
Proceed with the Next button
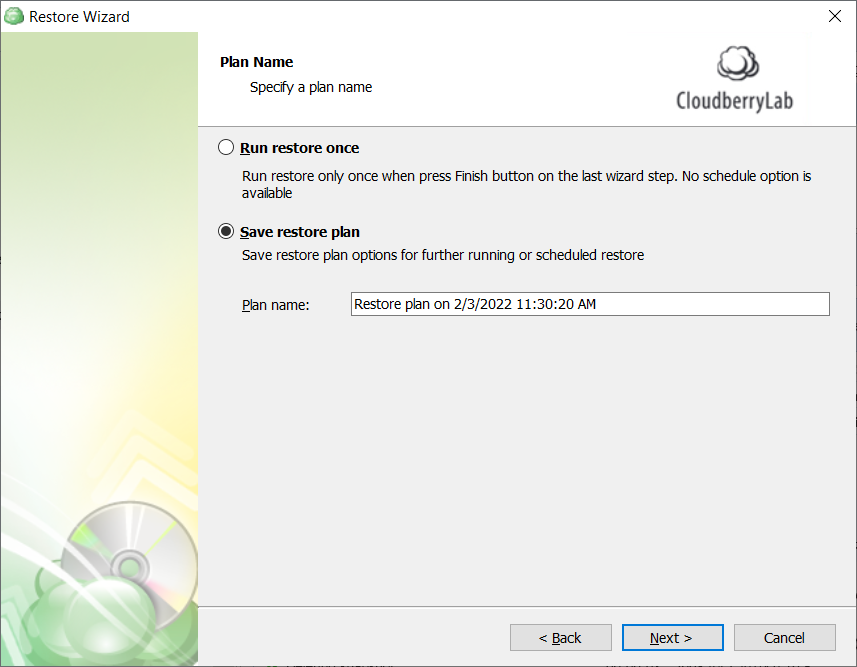672,637
